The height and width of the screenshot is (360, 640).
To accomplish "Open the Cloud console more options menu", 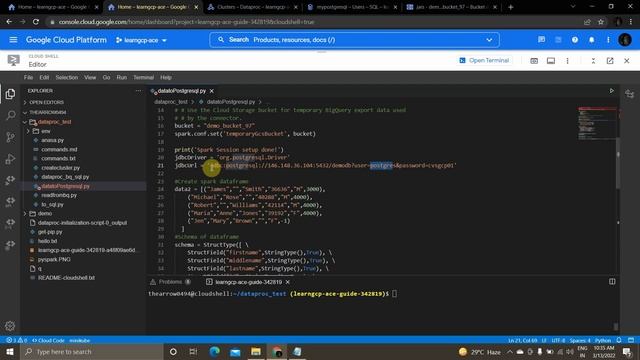I will tap(608, 40).
